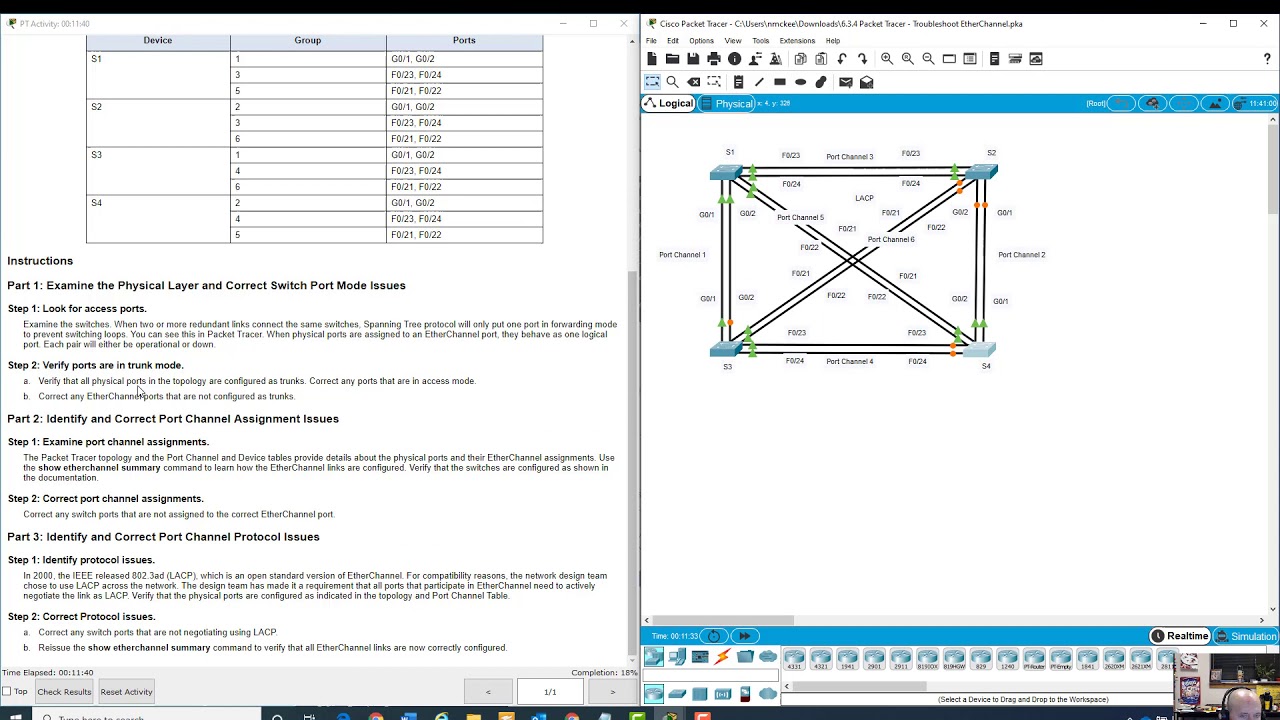Go to previous instruction page
The width and height of the screenshot is (1280, 720).
pos(488,691)
